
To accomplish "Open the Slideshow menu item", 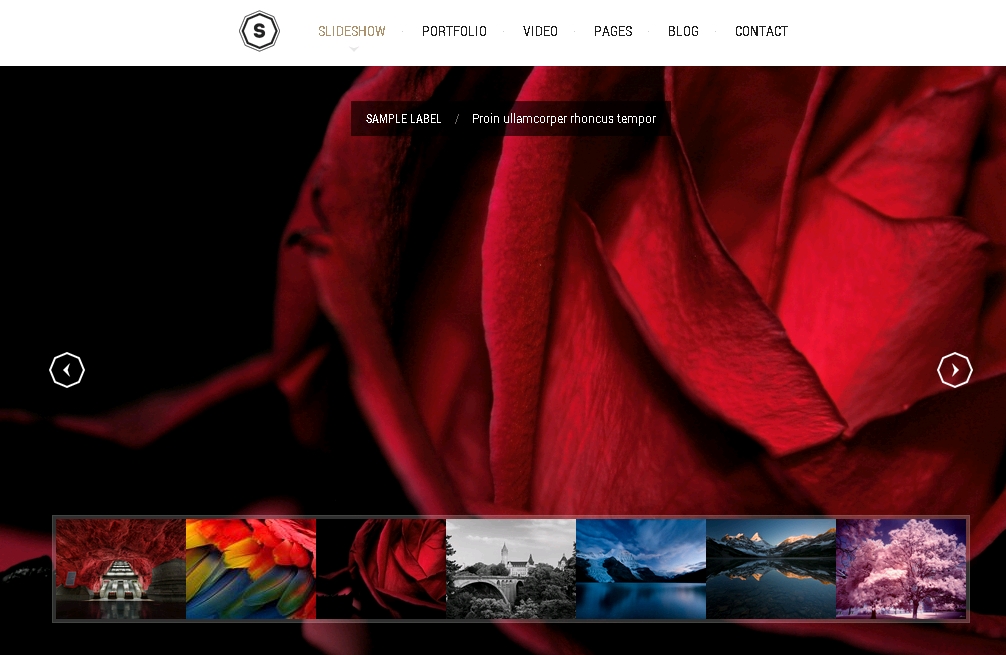I will (352, 31).
